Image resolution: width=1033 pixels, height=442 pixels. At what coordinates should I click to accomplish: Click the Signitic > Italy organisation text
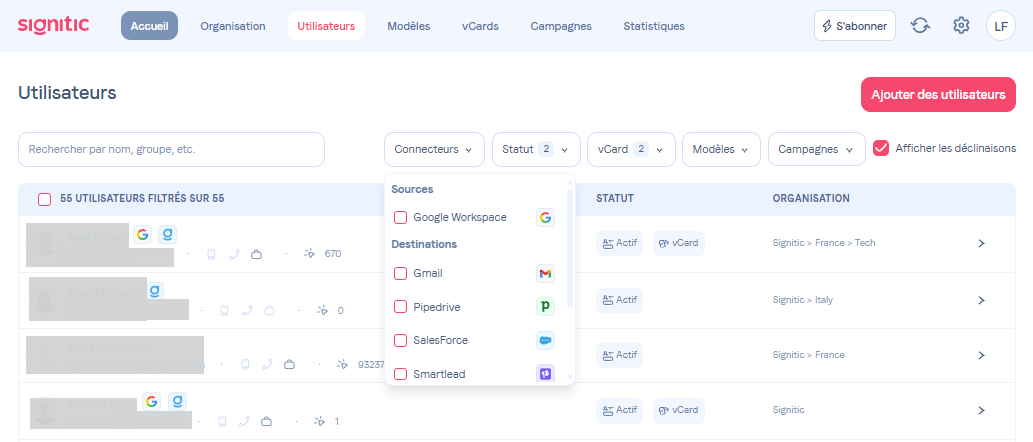pos(802,300)
